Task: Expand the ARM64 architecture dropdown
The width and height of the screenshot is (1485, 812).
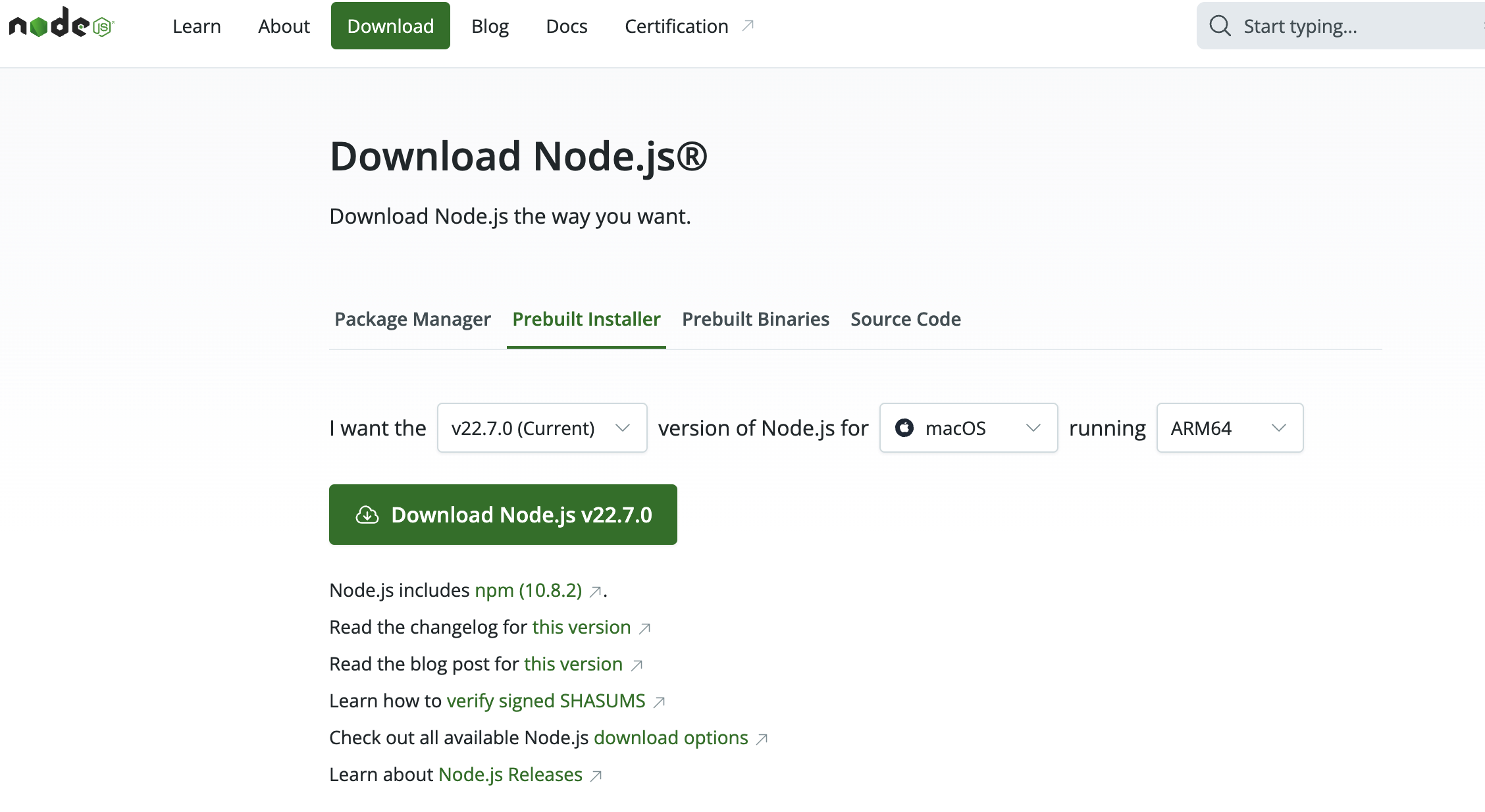Action: pyautogui.click(x=1229, y=427)
